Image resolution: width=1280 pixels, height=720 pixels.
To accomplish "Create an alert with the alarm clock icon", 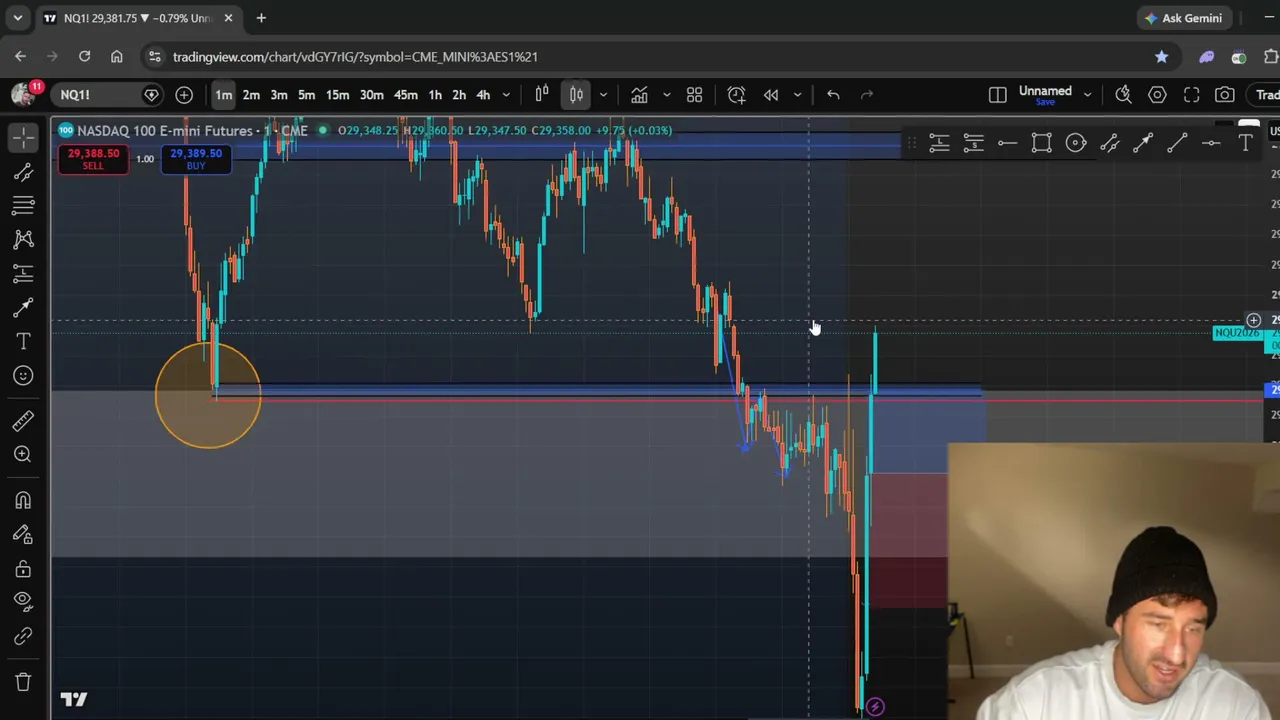I will pos(736,95).
